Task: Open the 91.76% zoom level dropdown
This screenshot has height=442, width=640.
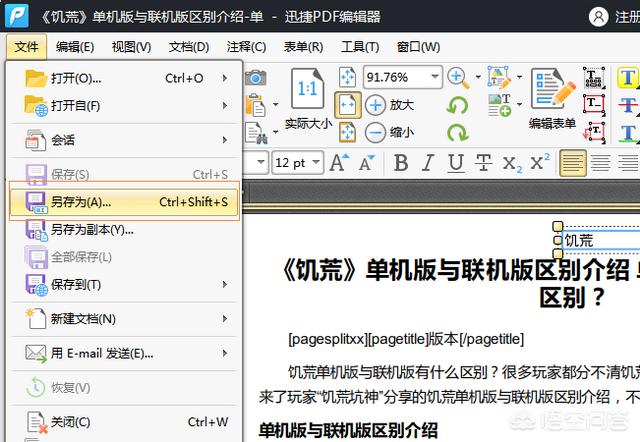Action: (435, 77)
